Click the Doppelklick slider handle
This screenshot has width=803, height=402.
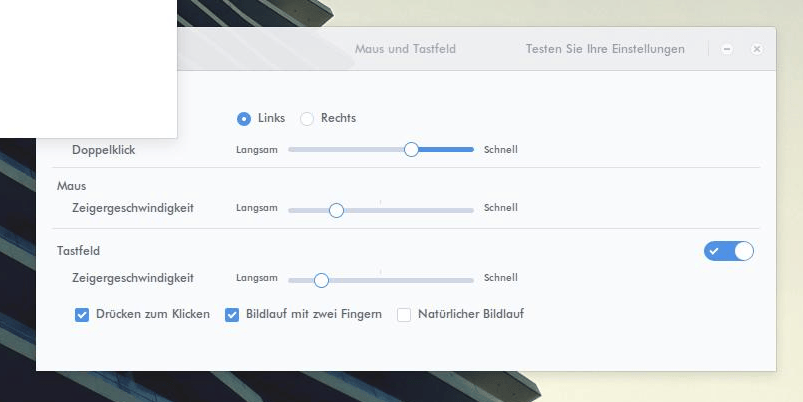[x=411, y=149]
